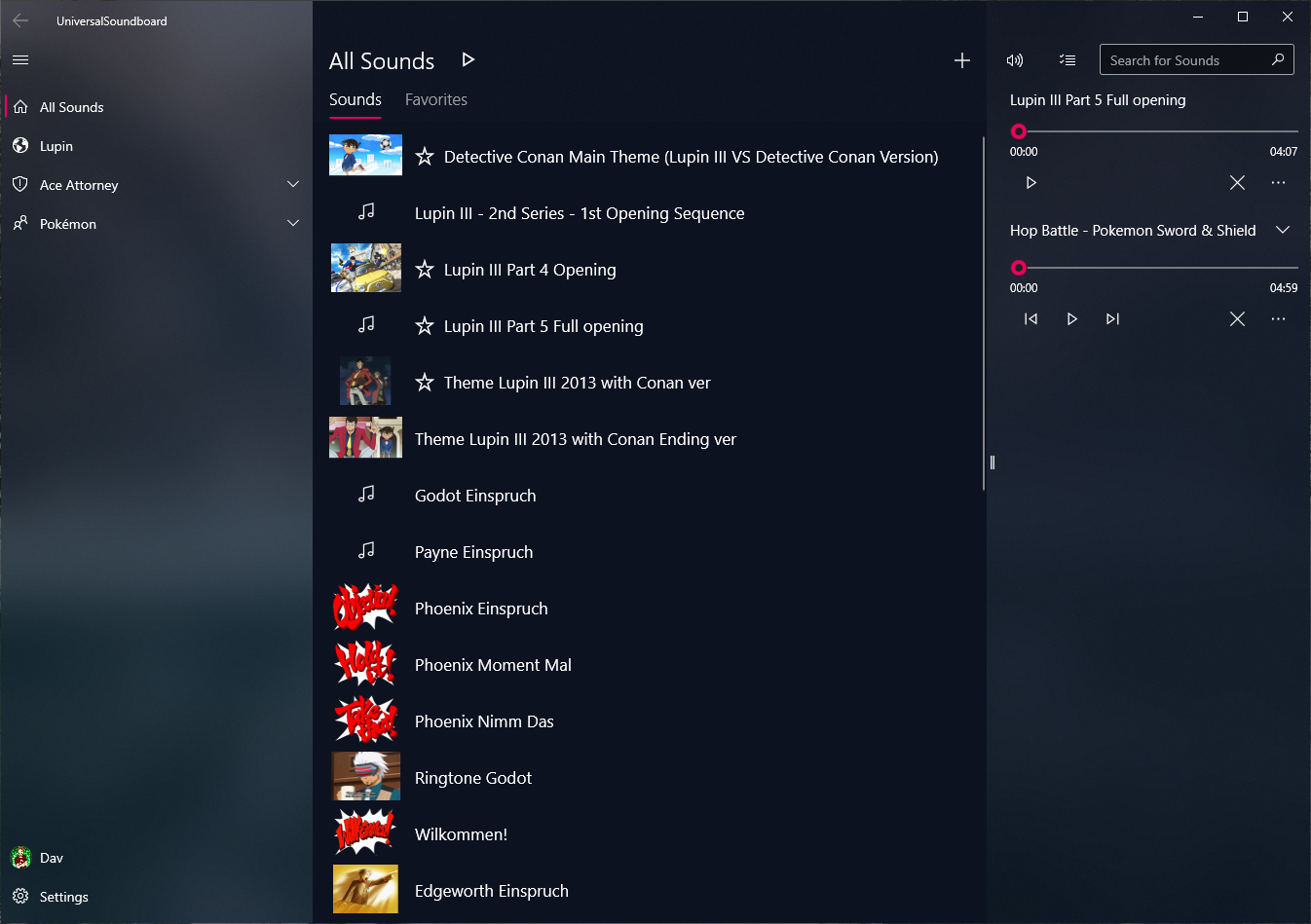1311x924 pixels.
Task: Open more options for Hop Battle player
Action: [1278, 319]
